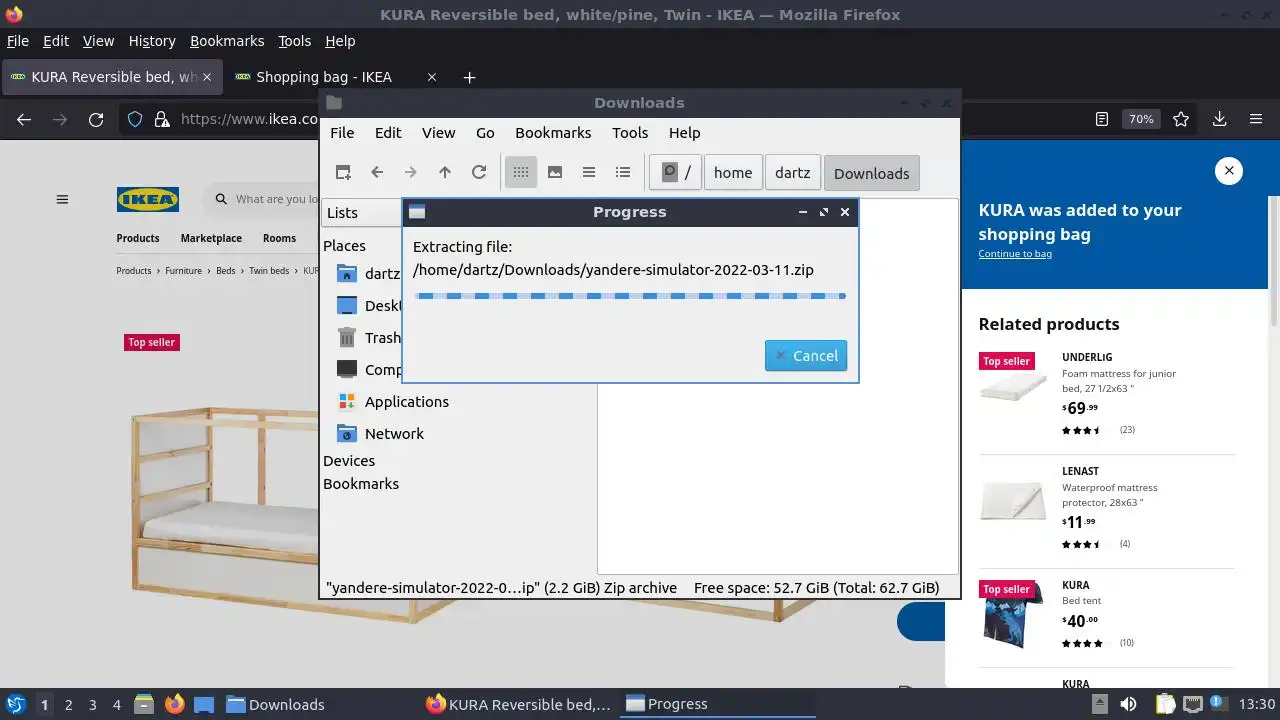The image size is (1280, 720).
Task: Click Twin beds breadcrumb
Action: (269, 271)
